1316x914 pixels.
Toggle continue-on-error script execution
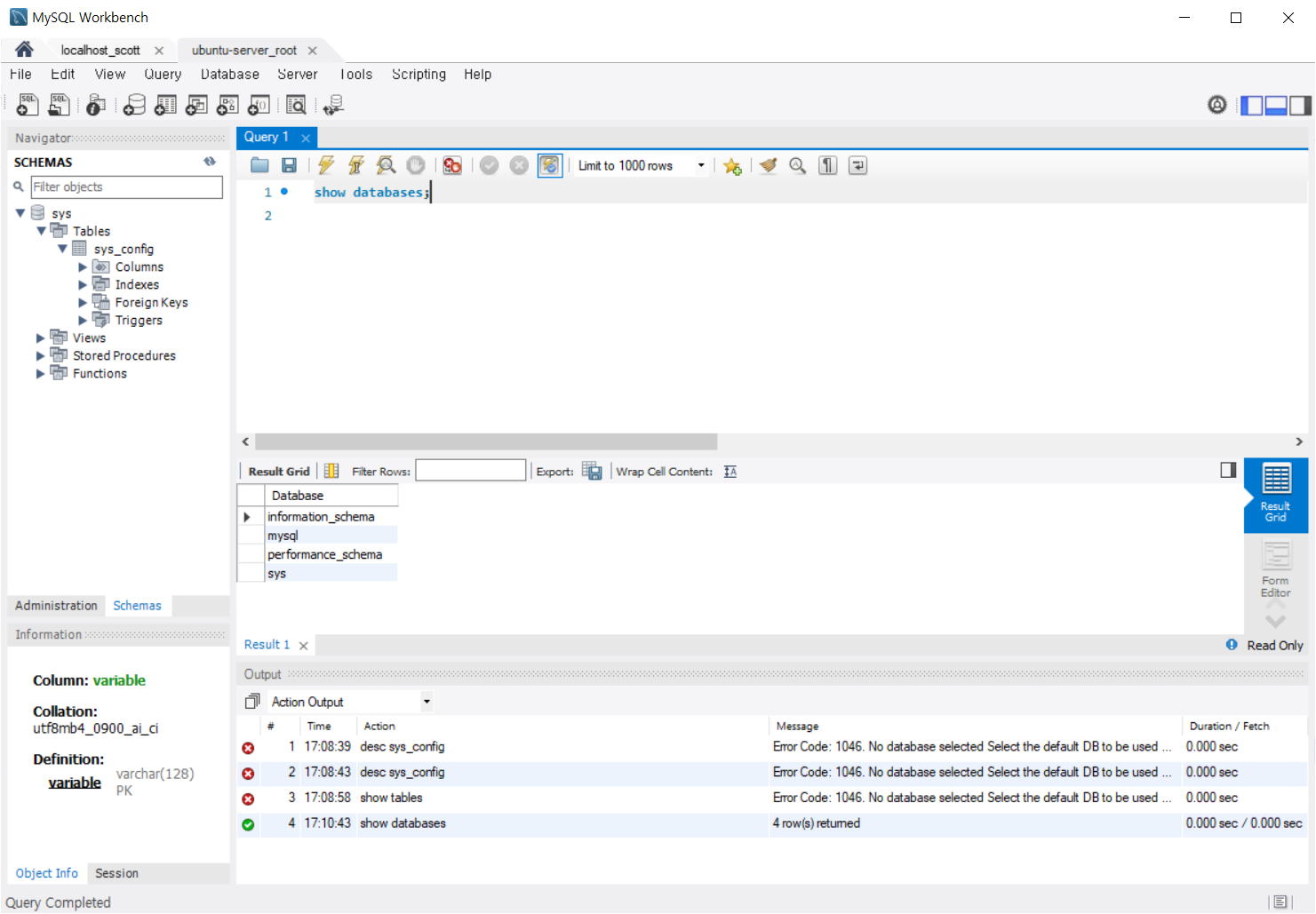pyautogui.click(x=452, y=165)
